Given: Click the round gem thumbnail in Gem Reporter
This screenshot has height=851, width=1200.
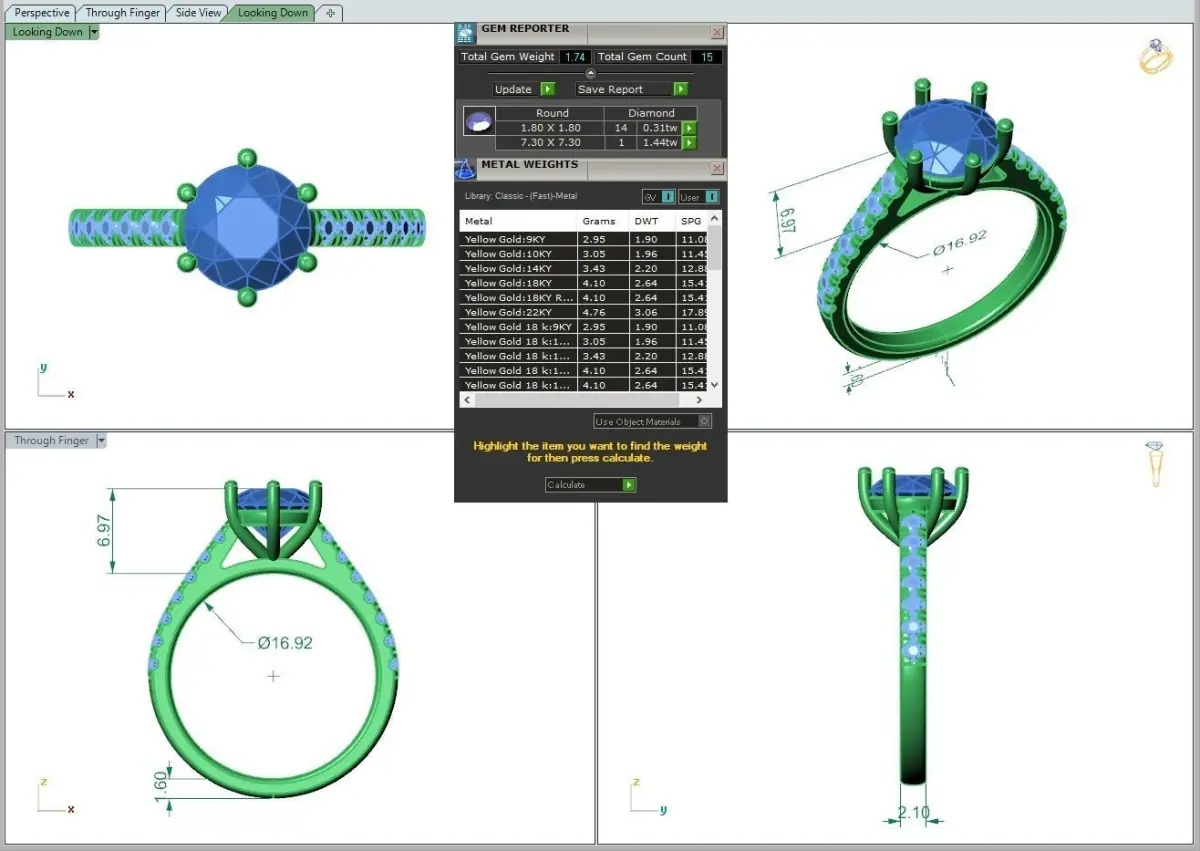Looking at the screenshot, I should 479,122.
